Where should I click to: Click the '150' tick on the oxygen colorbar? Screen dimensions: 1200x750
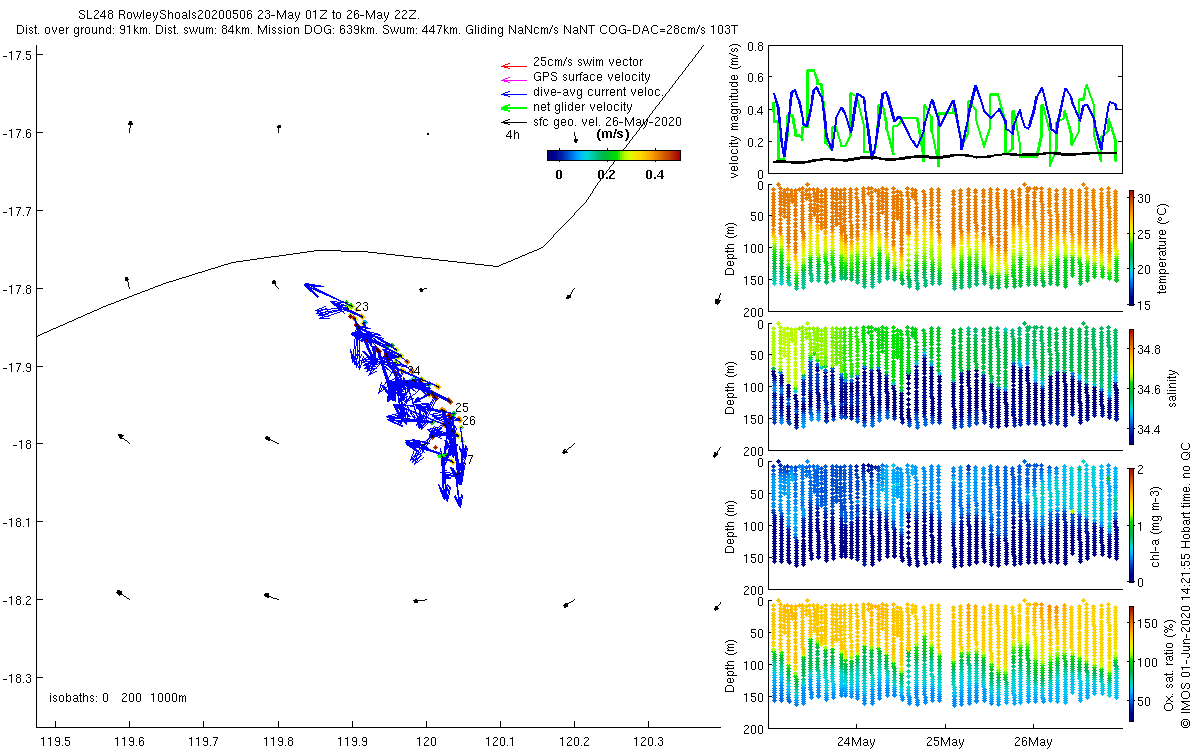click(1149, 623)
